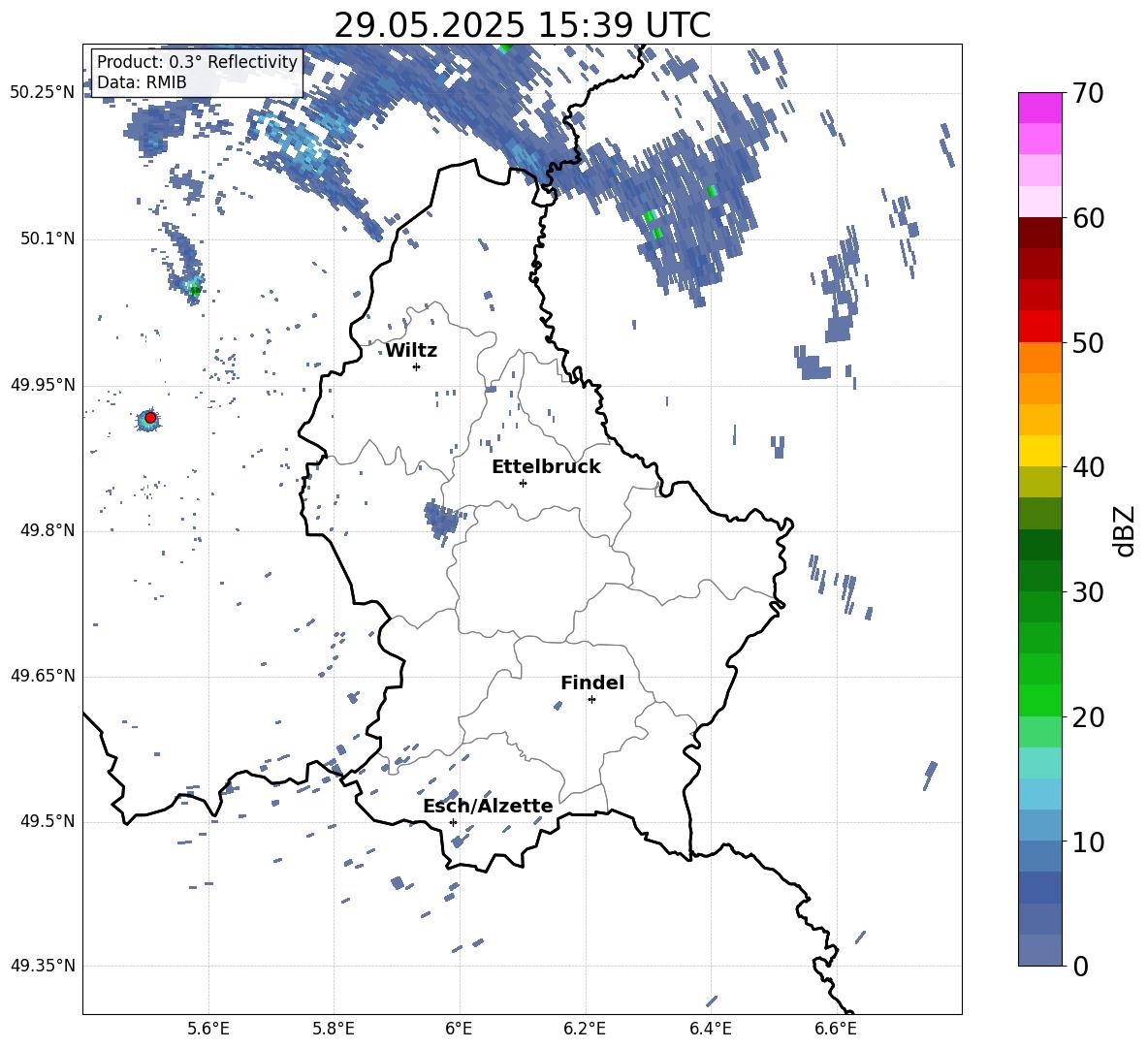Select the Ettelbruck station label
Viewport: 1148px width, 1048px height.
546,467
